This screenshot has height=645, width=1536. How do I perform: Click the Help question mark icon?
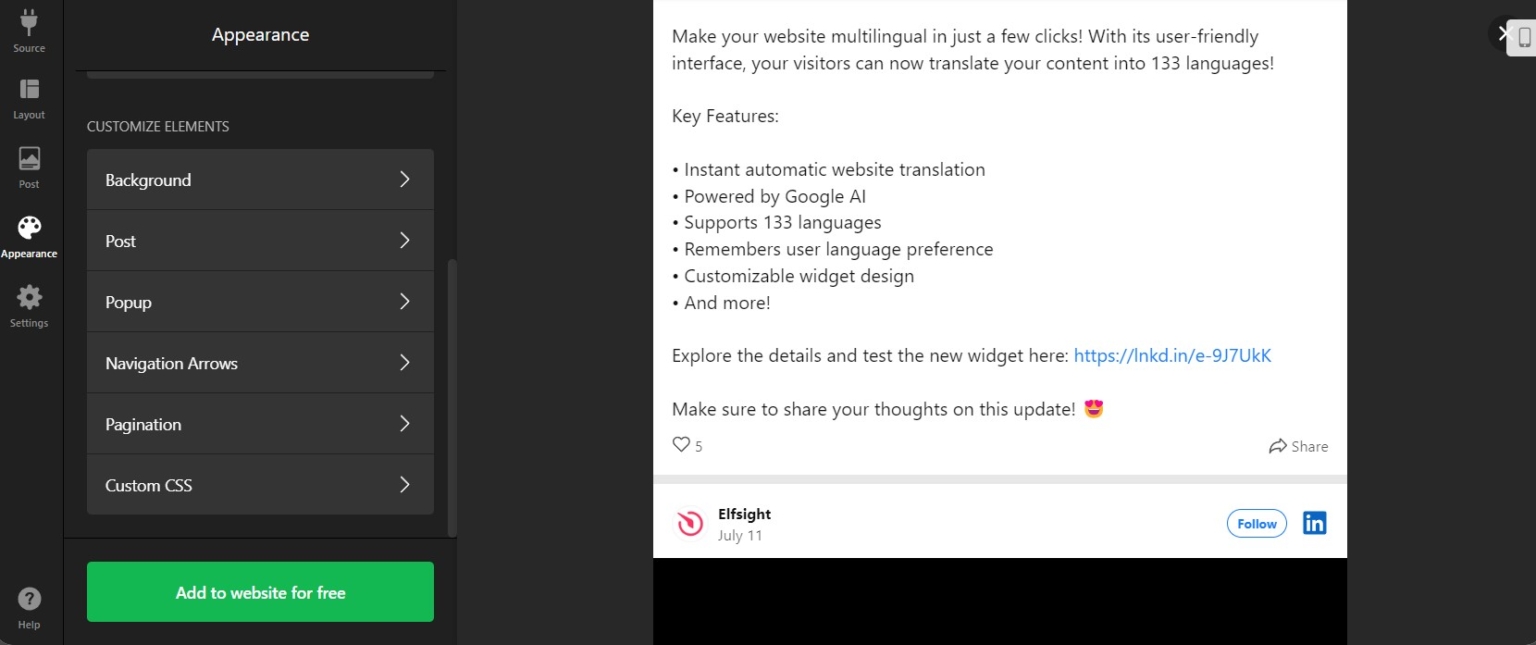28,600
